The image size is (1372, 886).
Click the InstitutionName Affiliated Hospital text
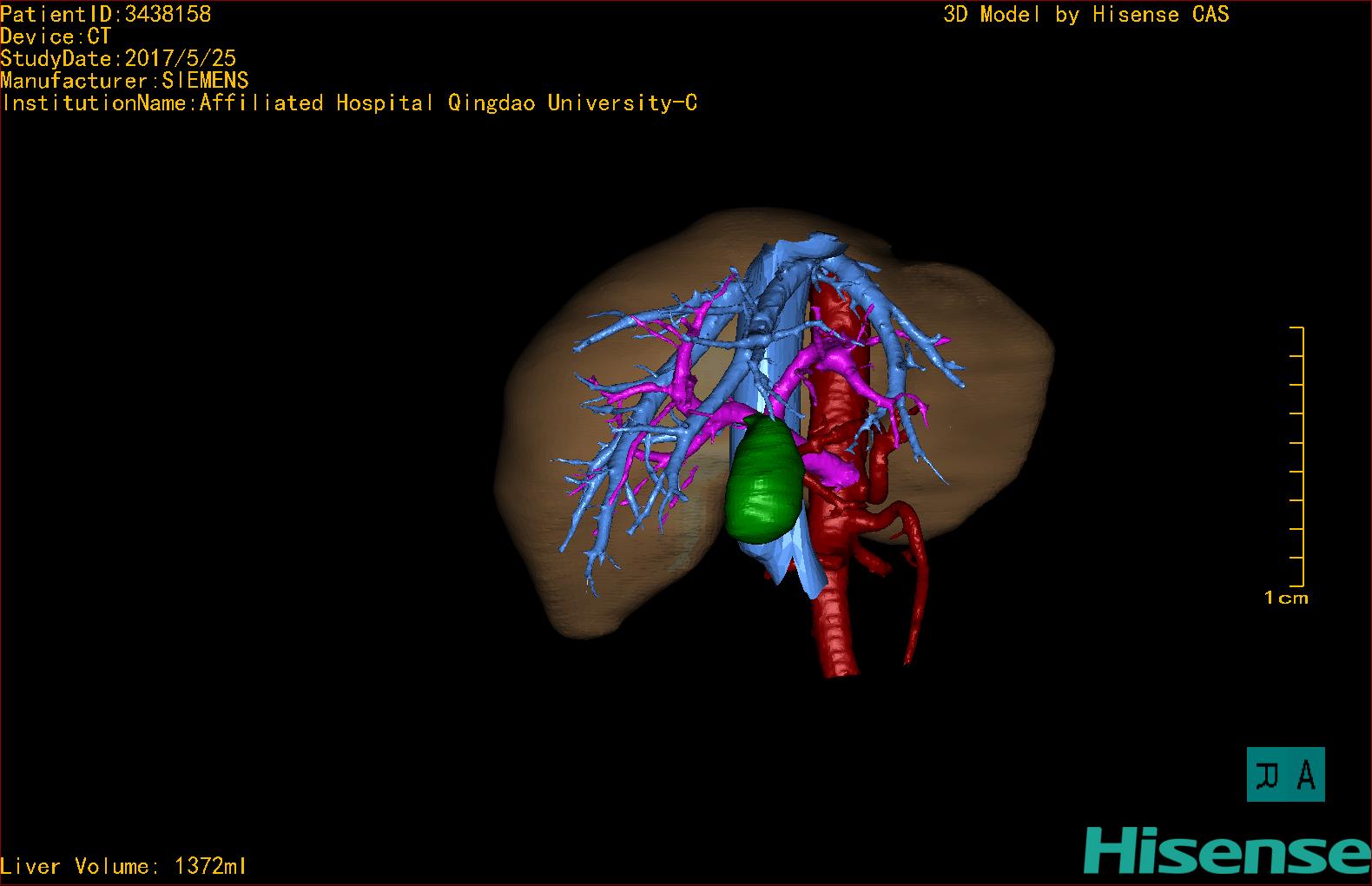[x=349, y=103]
